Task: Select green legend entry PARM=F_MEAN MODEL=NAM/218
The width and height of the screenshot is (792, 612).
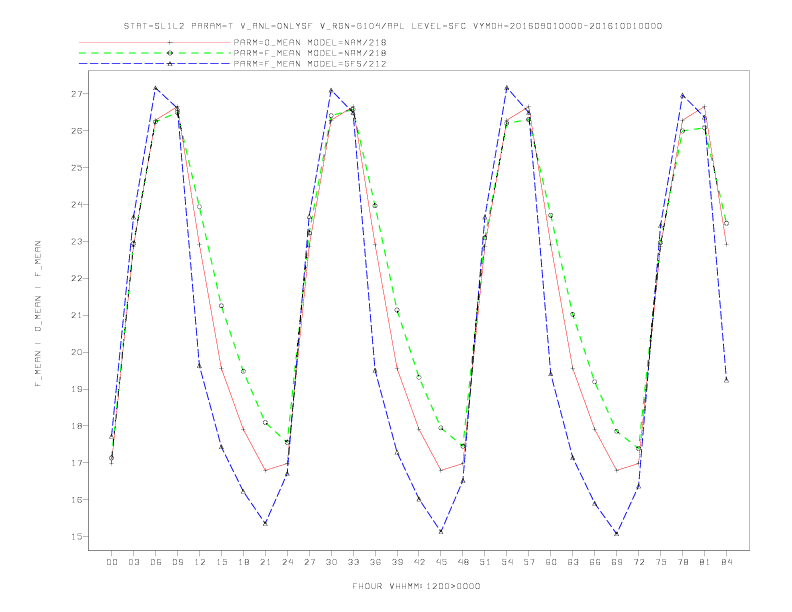Action: tap(310, 53)
